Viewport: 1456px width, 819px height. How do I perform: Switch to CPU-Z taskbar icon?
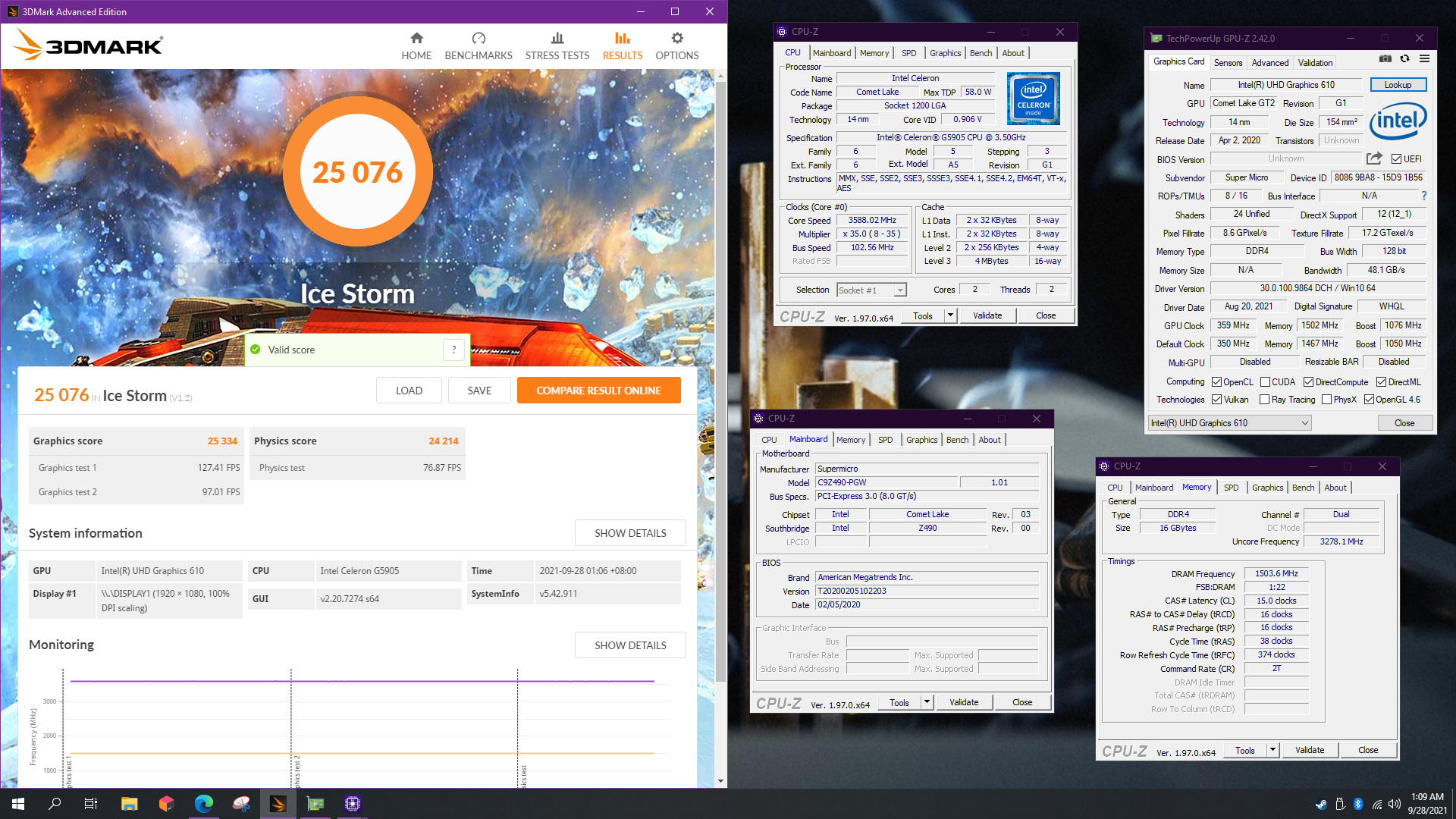click(x=352, y=804)
